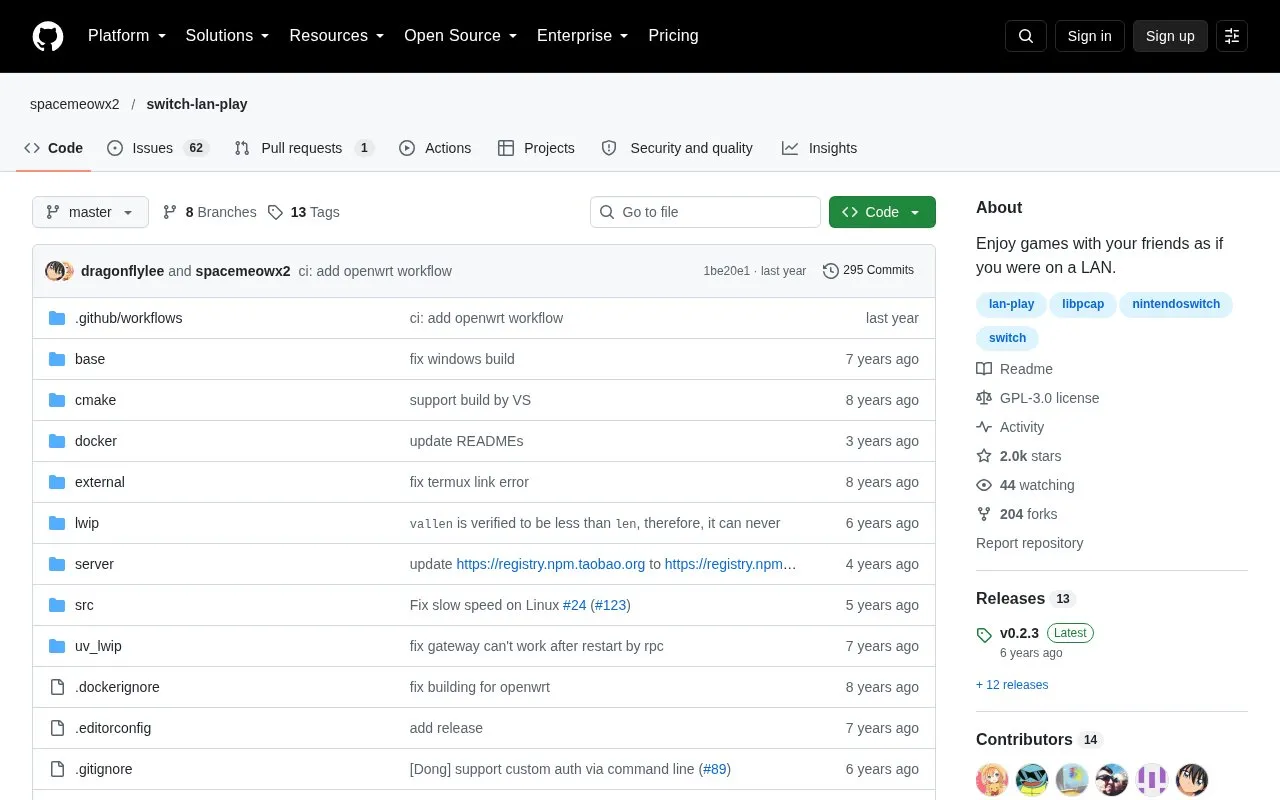Expand the Platform menu

[x=127, y=36]
